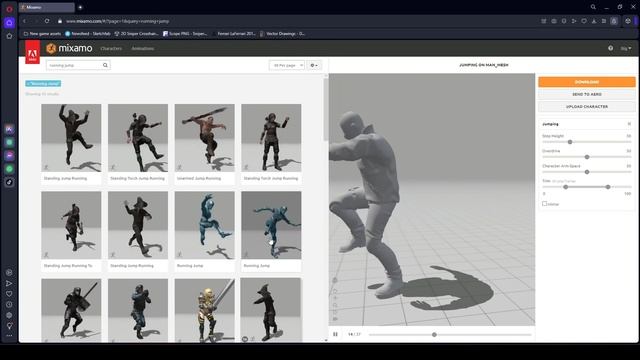Viewport: 640px width, 360px height.
Task: Click the animation timeline scrubber
Action: (434, 335)
